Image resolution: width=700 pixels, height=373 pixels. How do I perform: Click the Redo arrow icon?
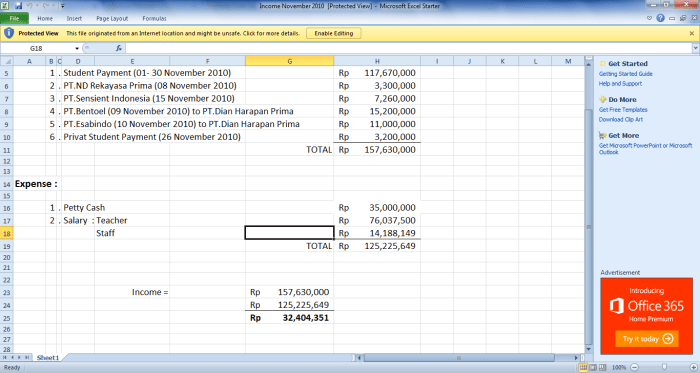[x=46, y=6]
